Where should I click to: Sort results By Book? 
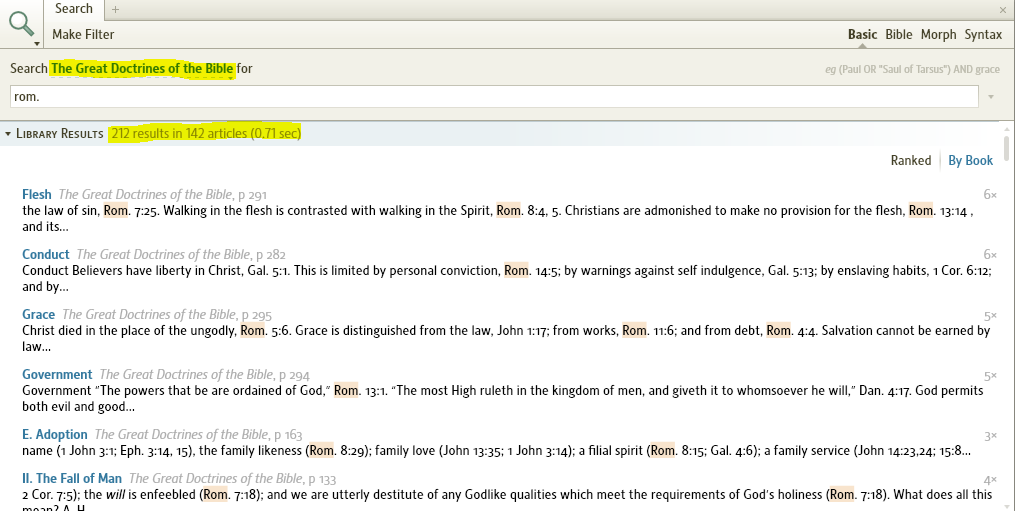970,161
